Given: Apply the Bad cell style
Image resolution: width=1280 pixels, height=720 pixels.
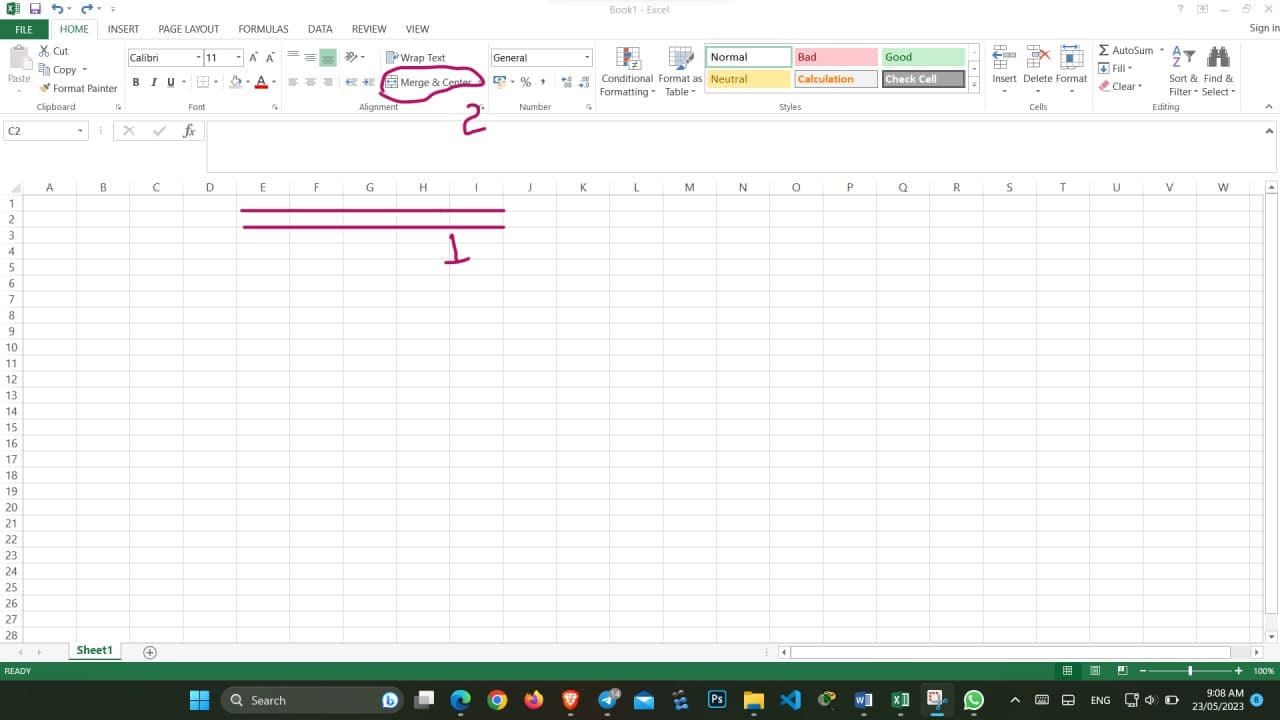Looking at the screenshot, I should (836, 57).
